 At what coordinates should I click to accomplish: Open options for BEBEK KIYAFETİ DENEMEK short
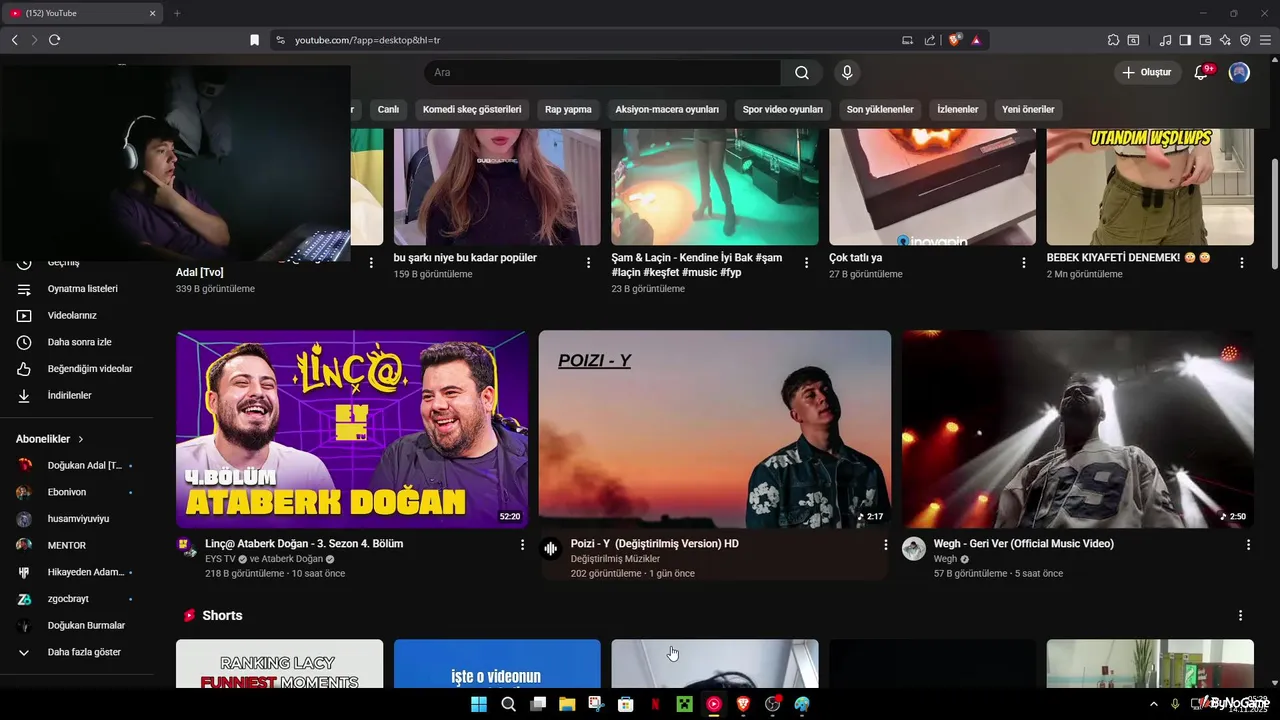tap(1242, 263)
